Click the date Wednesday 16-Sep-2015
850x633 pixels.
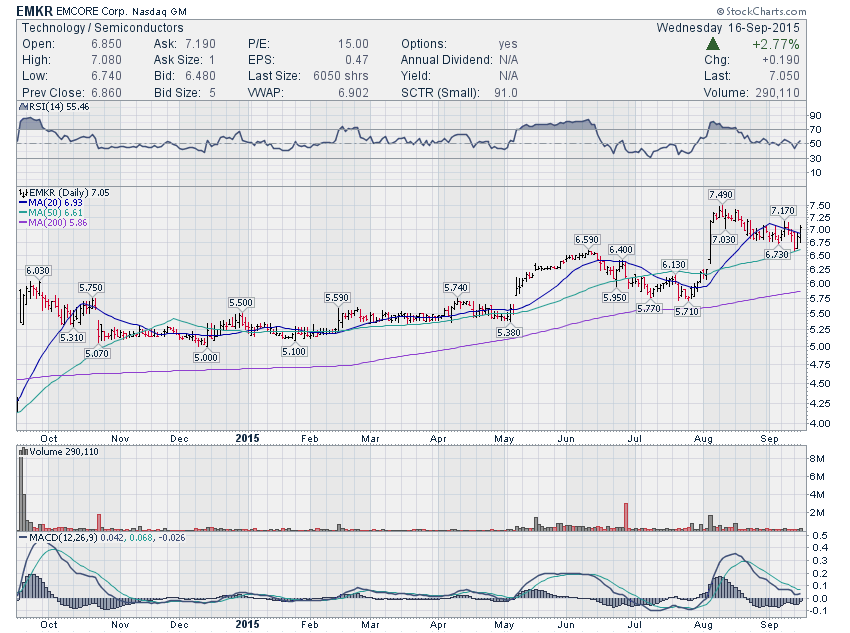(x=727, y=28)
